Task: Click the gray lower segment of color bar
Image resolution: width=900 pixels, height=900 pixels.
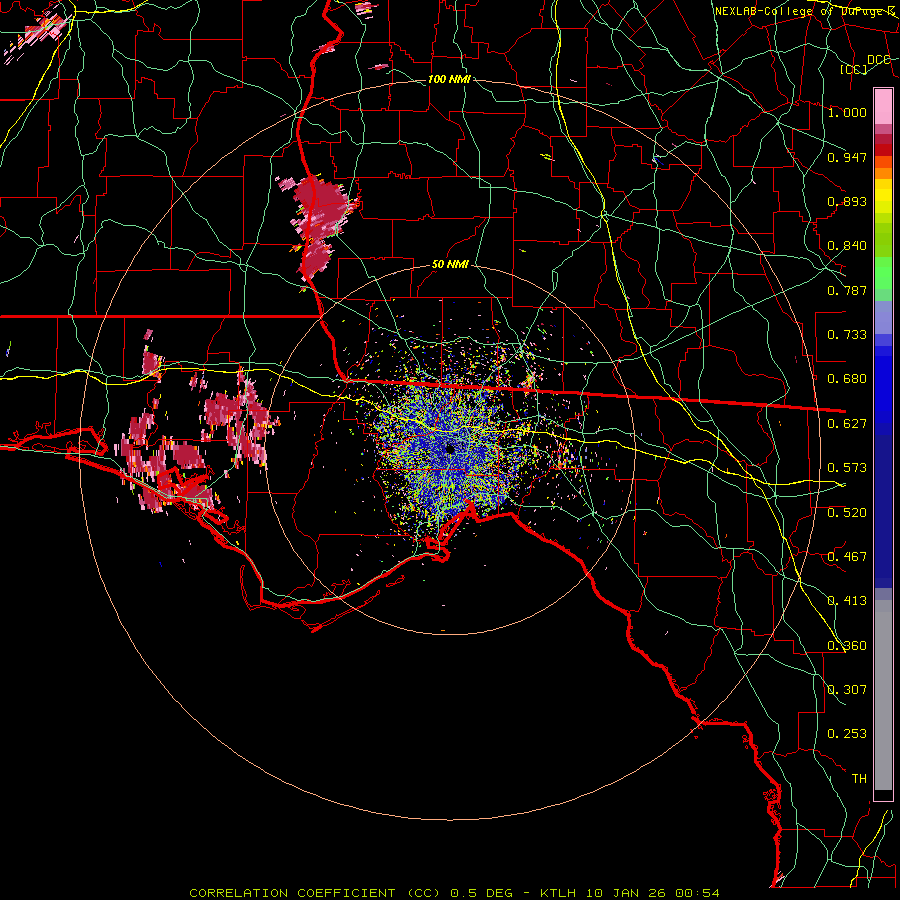Action: tap(883, 695)
